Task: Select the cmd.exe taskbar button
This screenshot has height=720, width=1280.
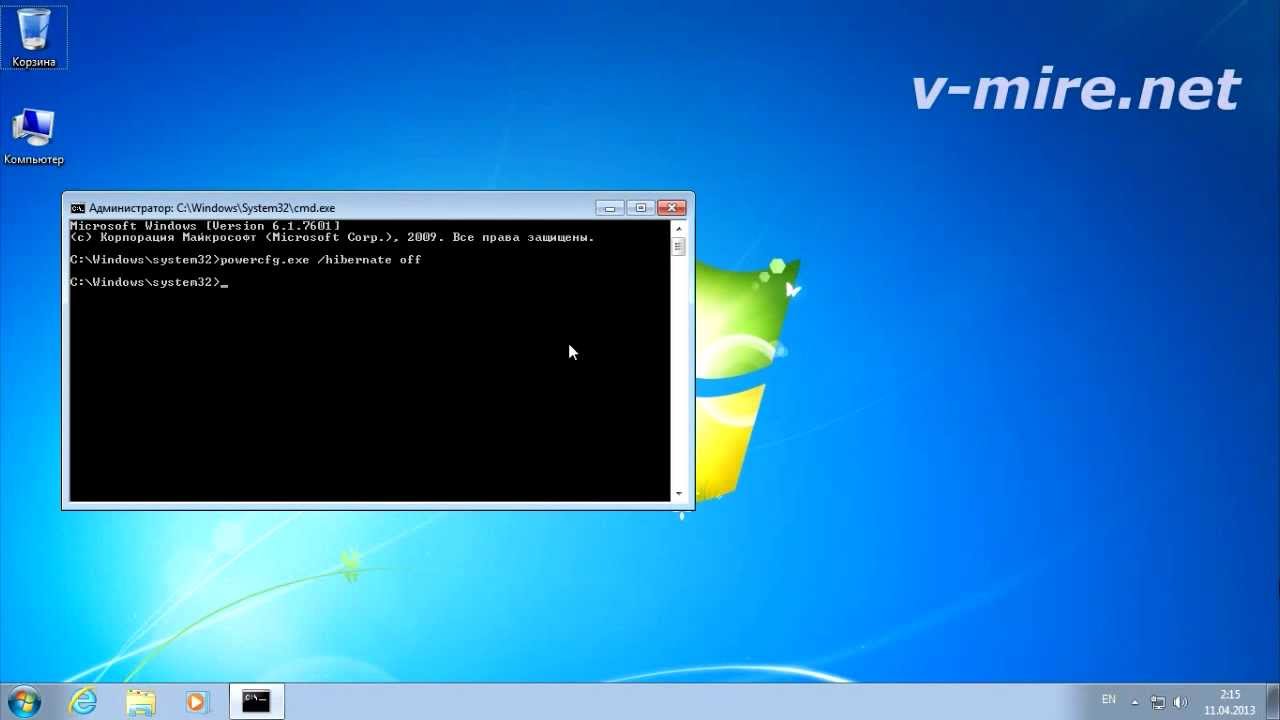Action: [256, 701]
